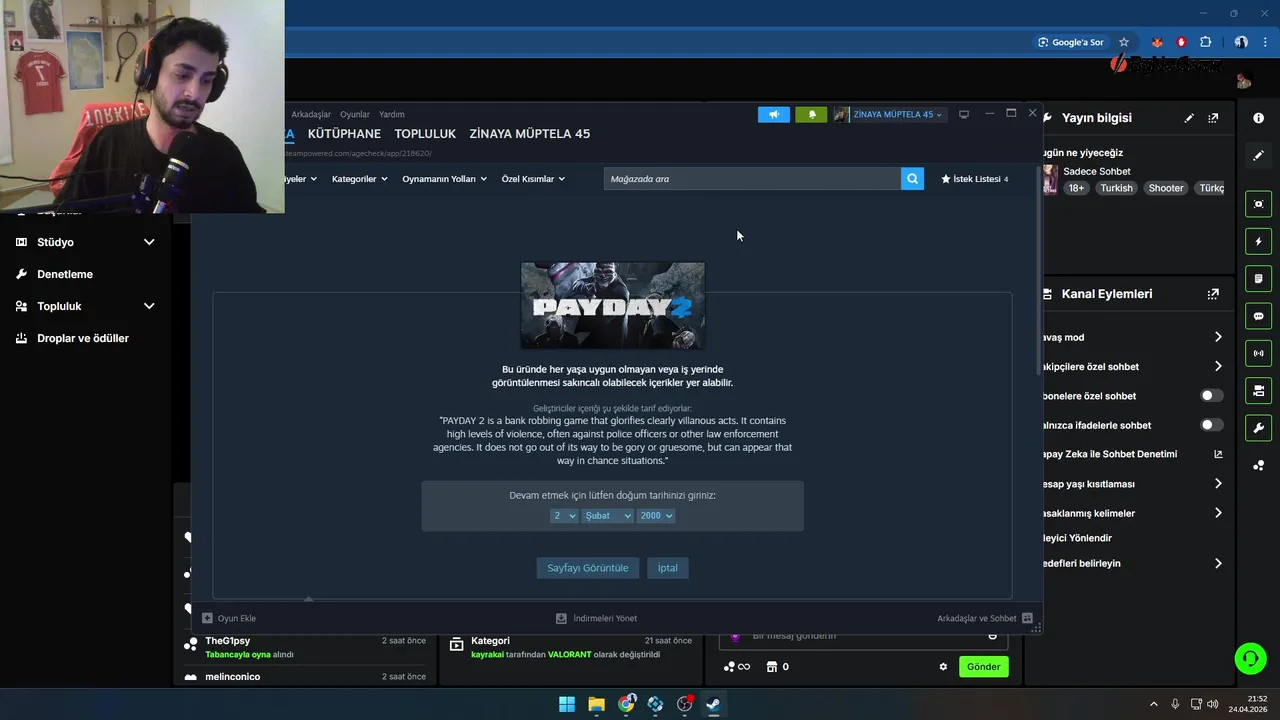The width and height of the screenshot is (1280, 720).
Task: Open Chrome profile avatar icon
Action: click(x=1241, y=42)
